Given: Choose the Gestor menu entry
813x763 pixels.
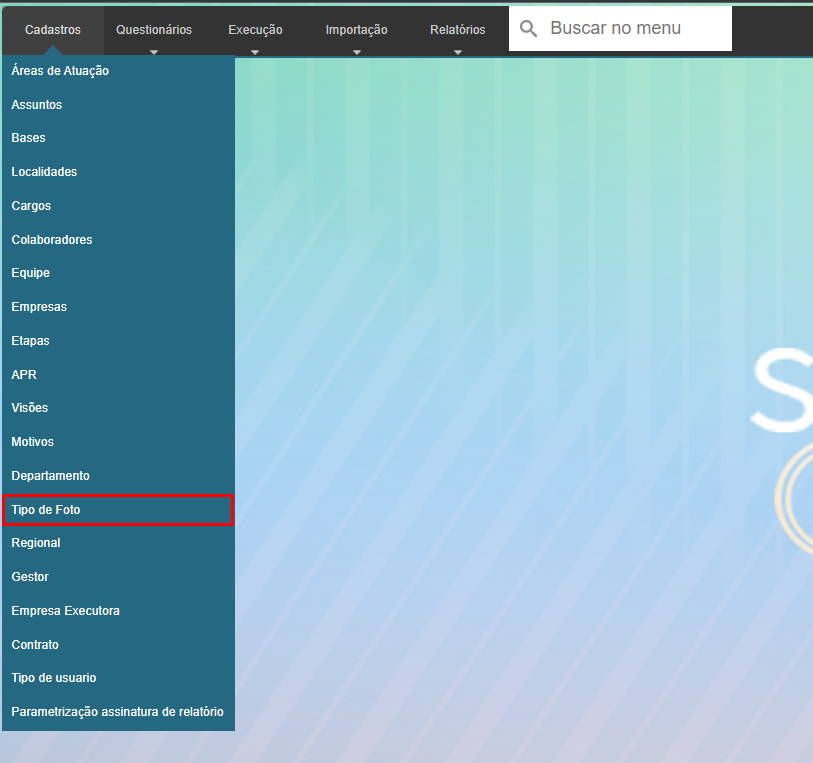Looking at the screenshot, I should pos(30,577).
